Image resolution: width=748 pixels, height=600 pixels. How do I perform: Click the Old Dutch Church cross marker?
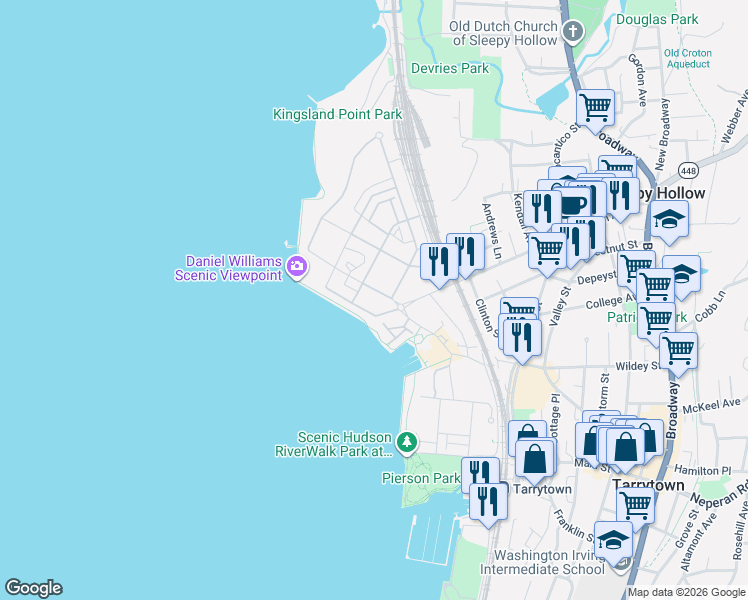(x=573, y=32)
